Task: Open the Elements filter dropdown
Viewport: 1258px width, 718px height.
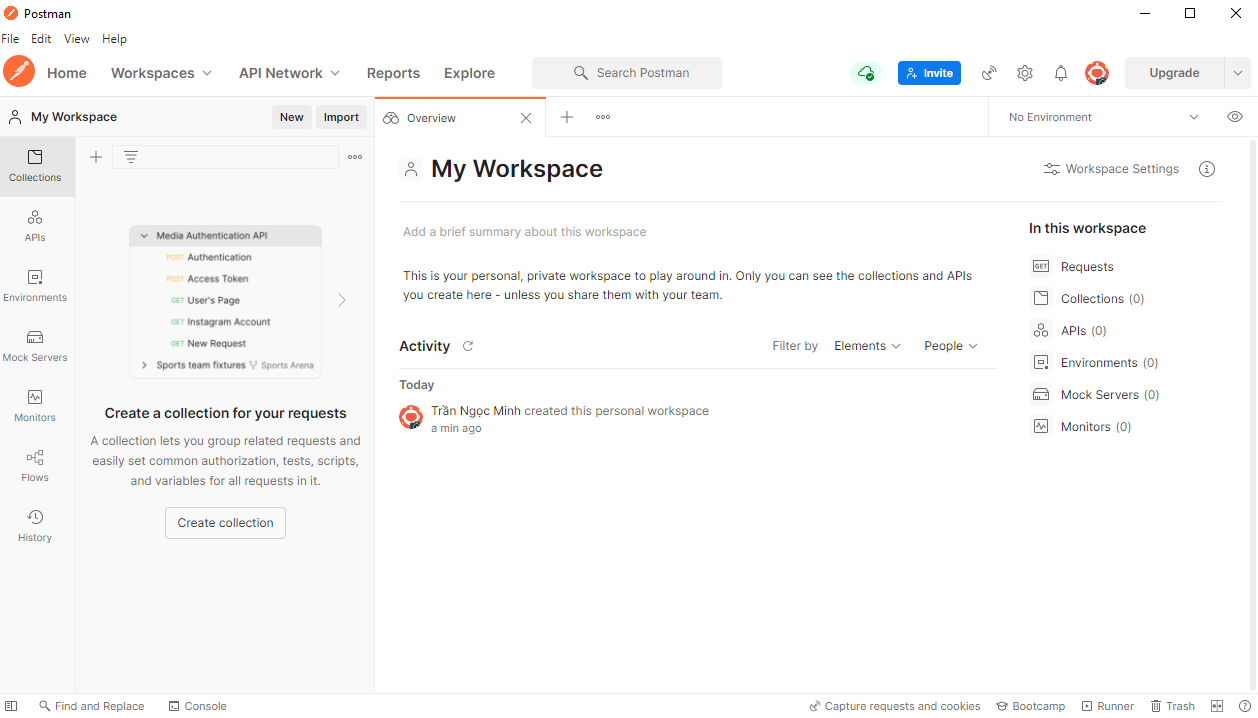Action: coord(867,346)
